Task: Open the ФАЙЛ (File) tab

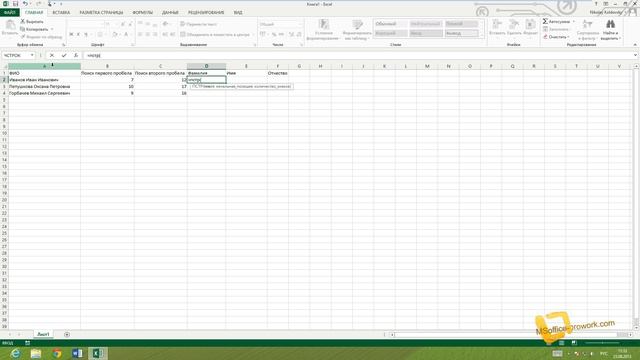Action: tap(9, 13)
